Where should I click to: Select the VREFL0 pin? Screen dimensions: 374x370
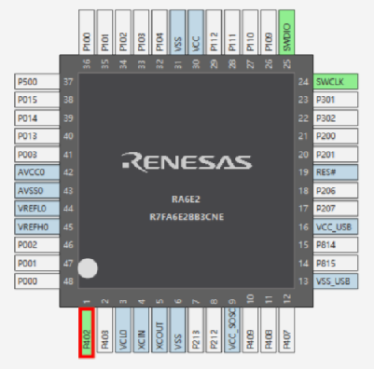pyautogui.click(x=37, y=209)
